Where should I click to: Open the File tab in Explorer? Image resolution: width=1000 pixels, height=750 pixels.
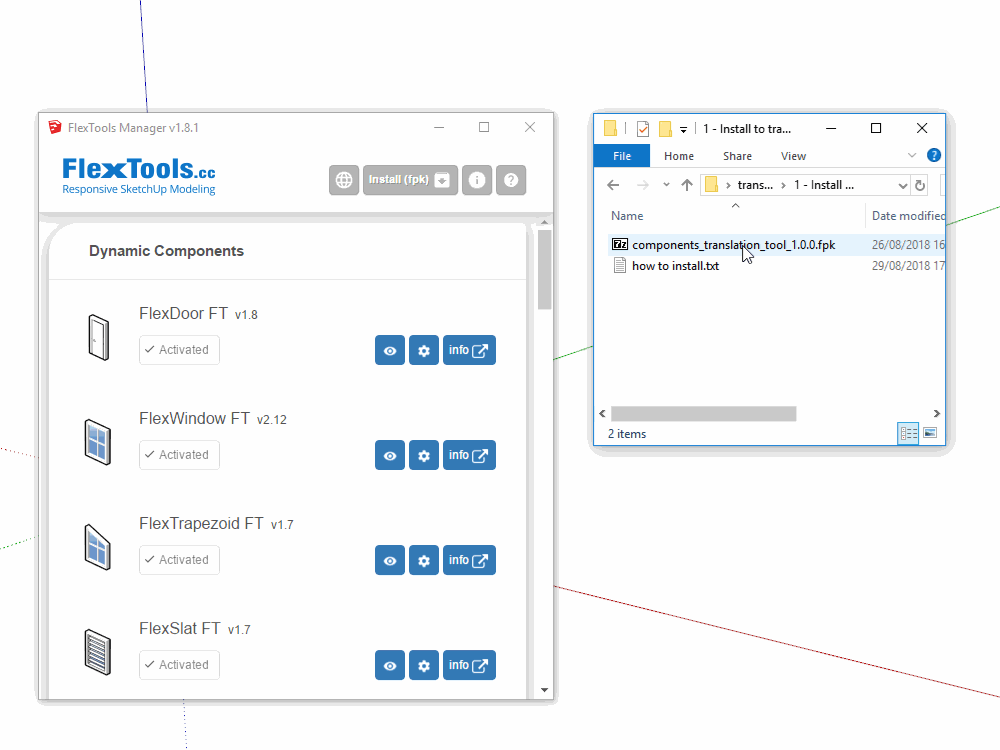pos(622,156)
